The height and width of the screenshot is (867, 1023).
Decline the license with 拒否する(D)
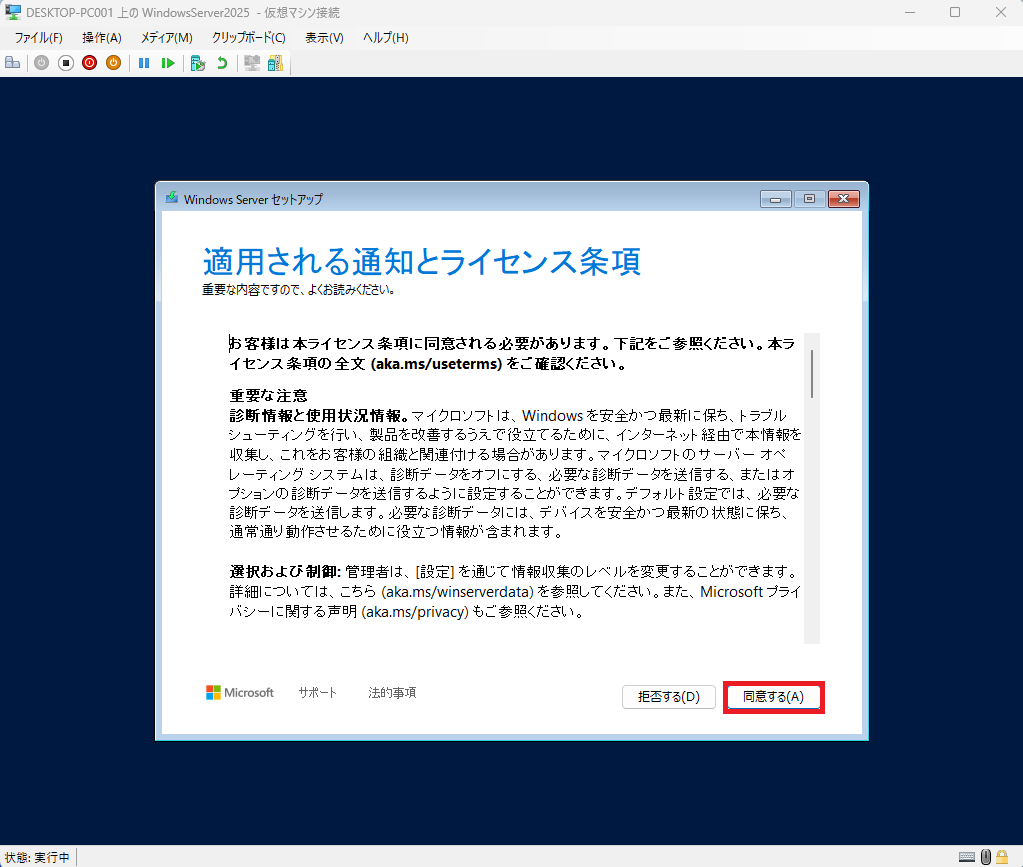coord(669,697)
